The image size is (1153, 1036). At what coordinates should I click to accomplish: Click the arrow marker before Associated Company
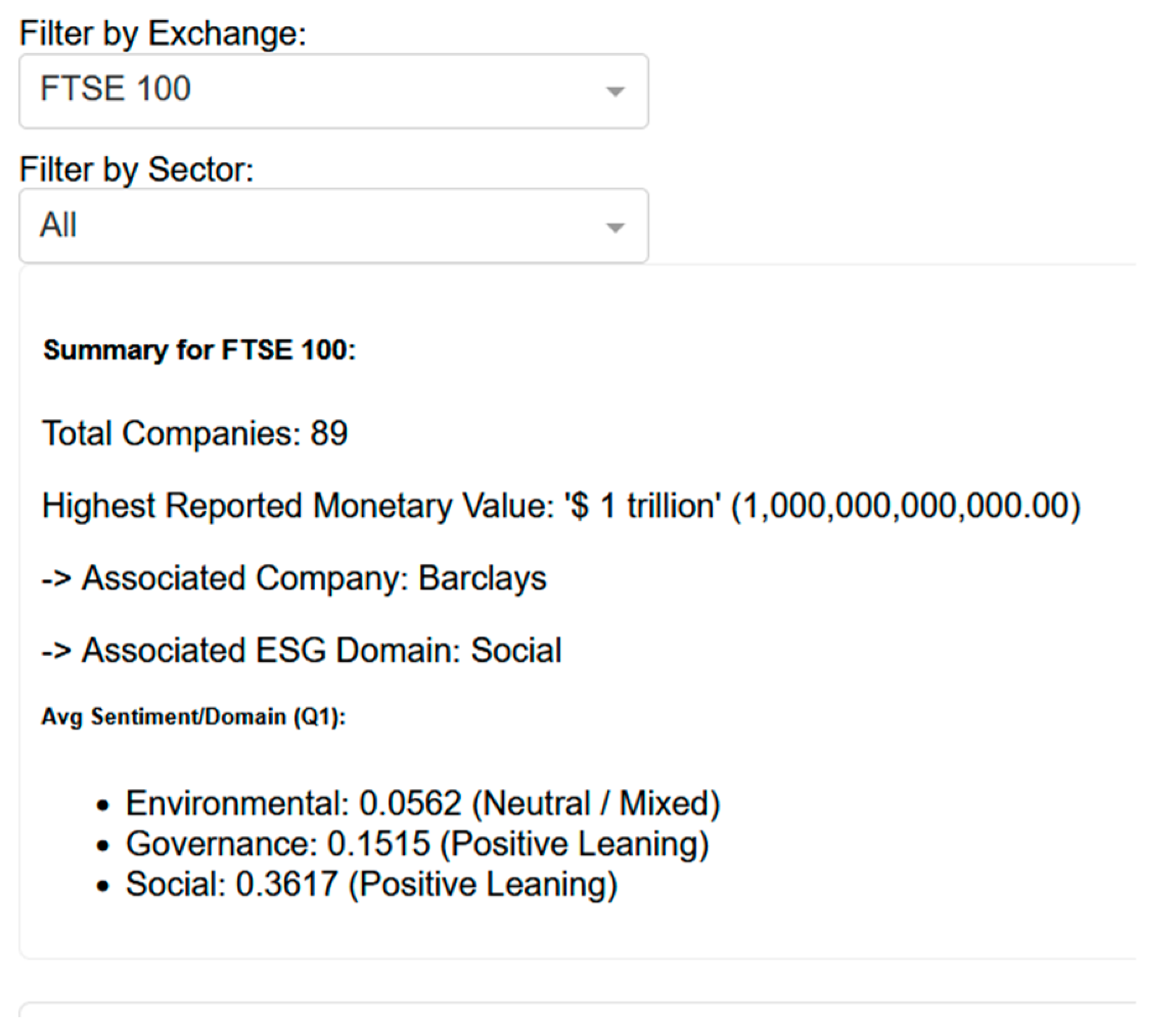tap(56, 580)
